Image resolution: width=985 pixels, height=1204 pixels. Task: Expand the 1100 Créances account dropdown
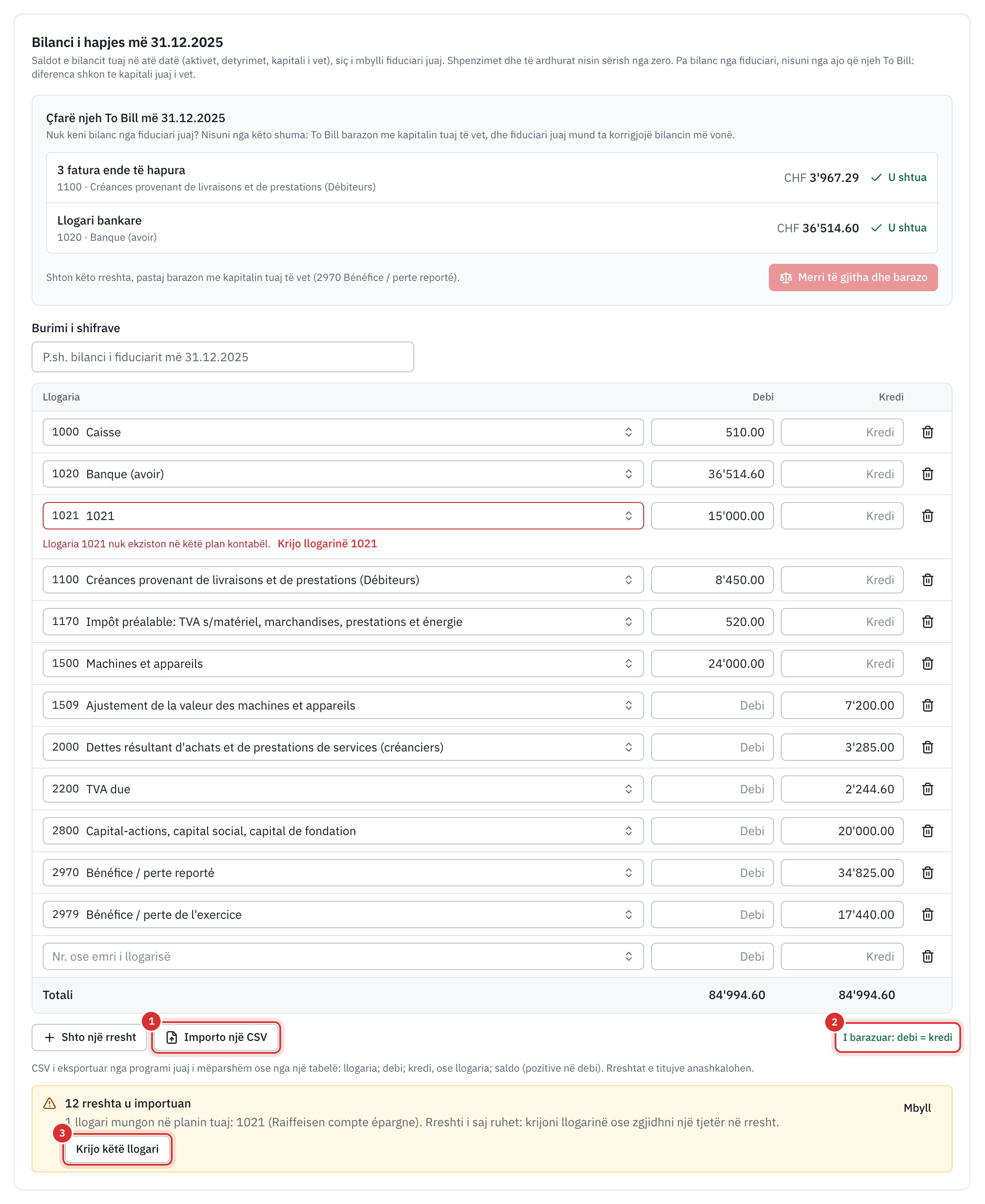click(x=343, y=580)
